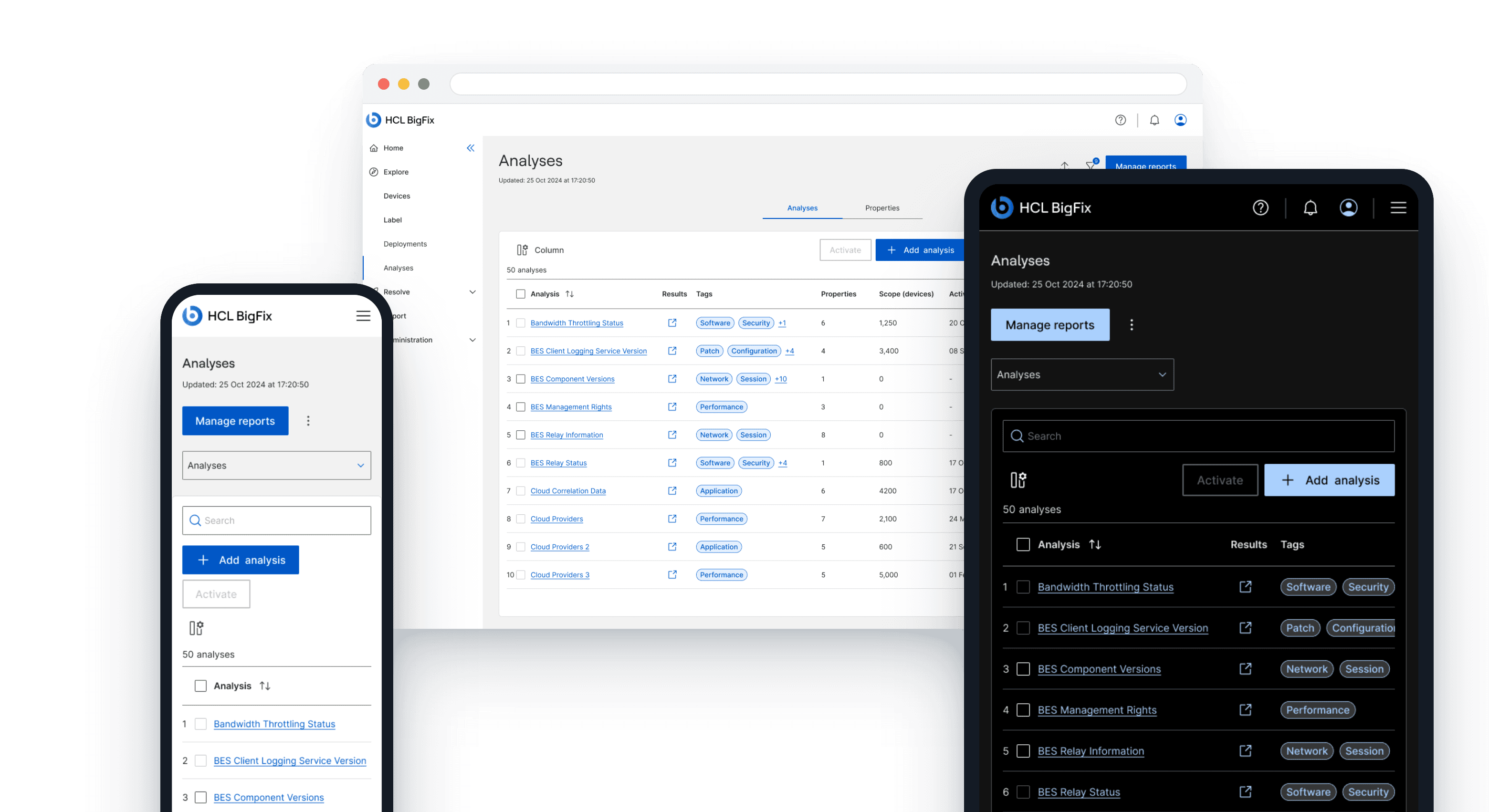The image size is (1489, 812).
Task: Switch to Analyses tab in desktop view
Action: tap(802, 208)
